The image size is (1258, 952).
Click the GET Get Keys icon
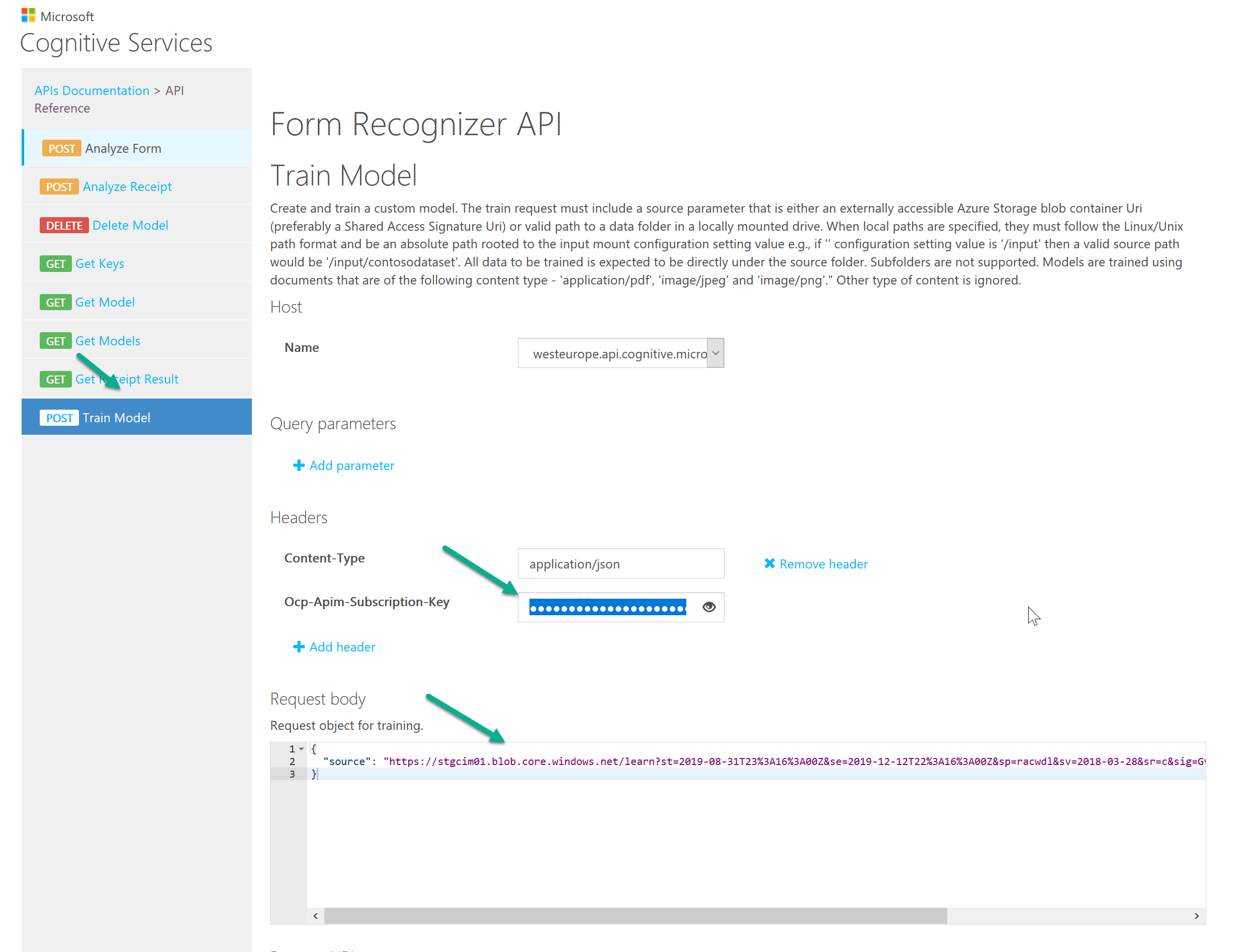click(55, 263)
